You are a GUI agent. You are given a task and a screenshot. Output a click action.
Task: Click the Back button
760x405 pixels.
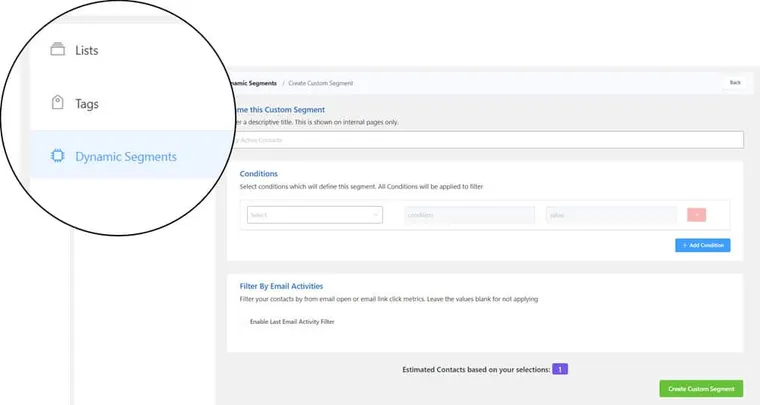tap(735, 83)
